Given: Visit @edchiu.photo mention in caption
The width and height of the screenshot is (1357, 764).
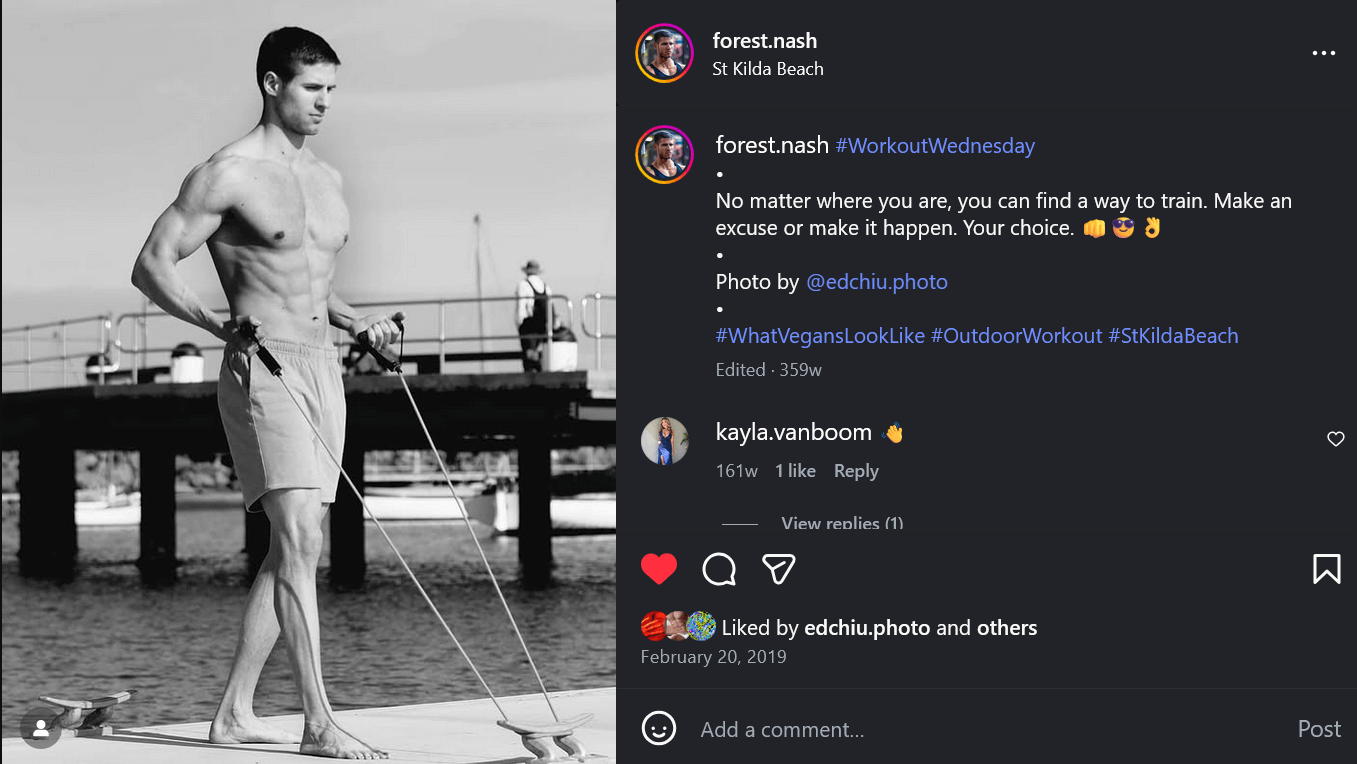Looking at the screenshot, I should (x=876, y=282).
